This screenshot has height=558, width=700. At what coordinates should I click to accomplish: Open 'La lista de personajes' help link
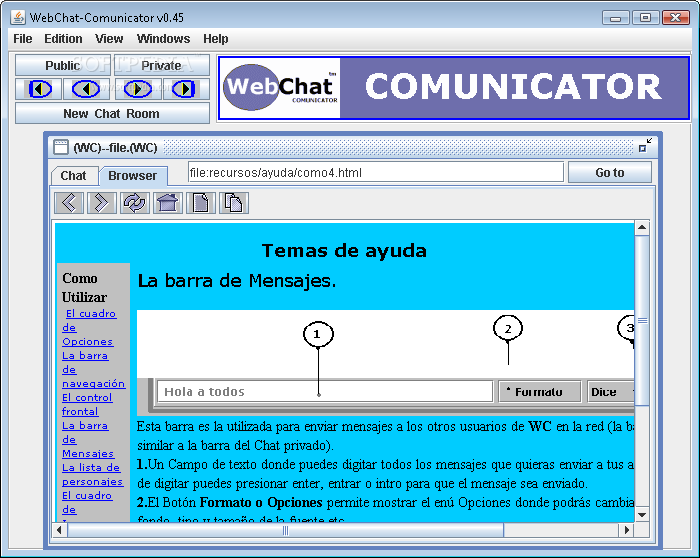(x=92, y=475)
